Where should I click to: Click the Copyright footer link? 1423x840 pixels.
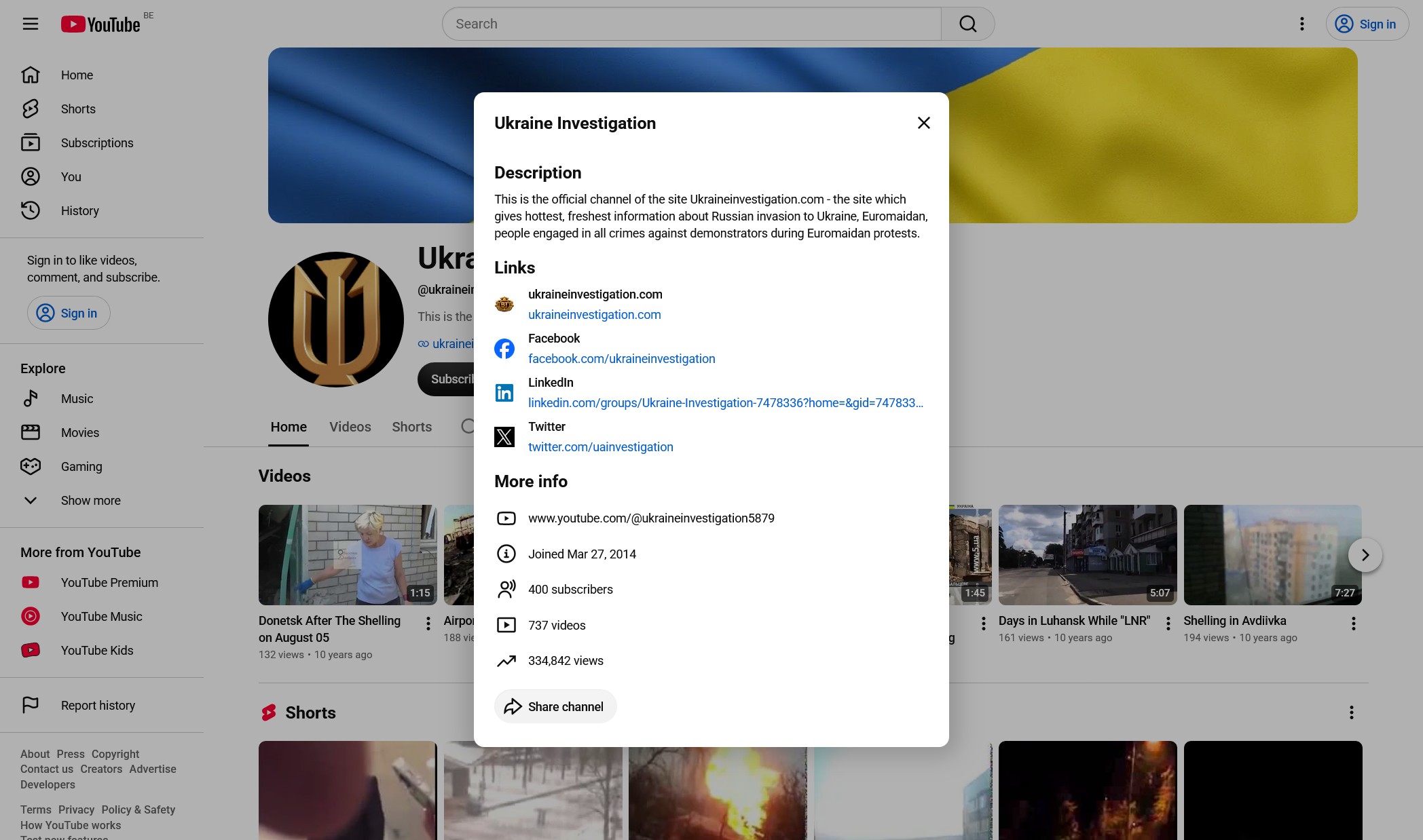click(115, 754)
